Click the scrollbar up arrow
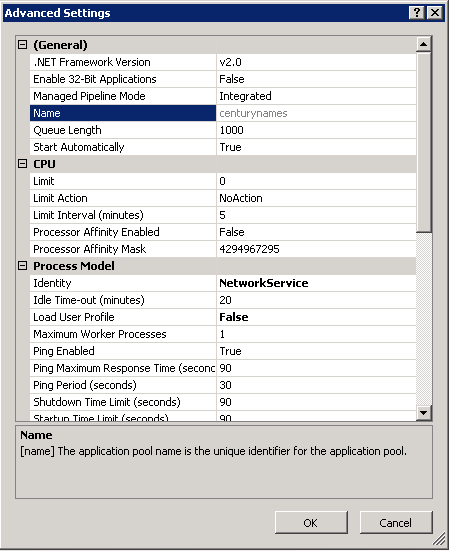The height and width of the screenshot is (551, 449). click(424, 44)
